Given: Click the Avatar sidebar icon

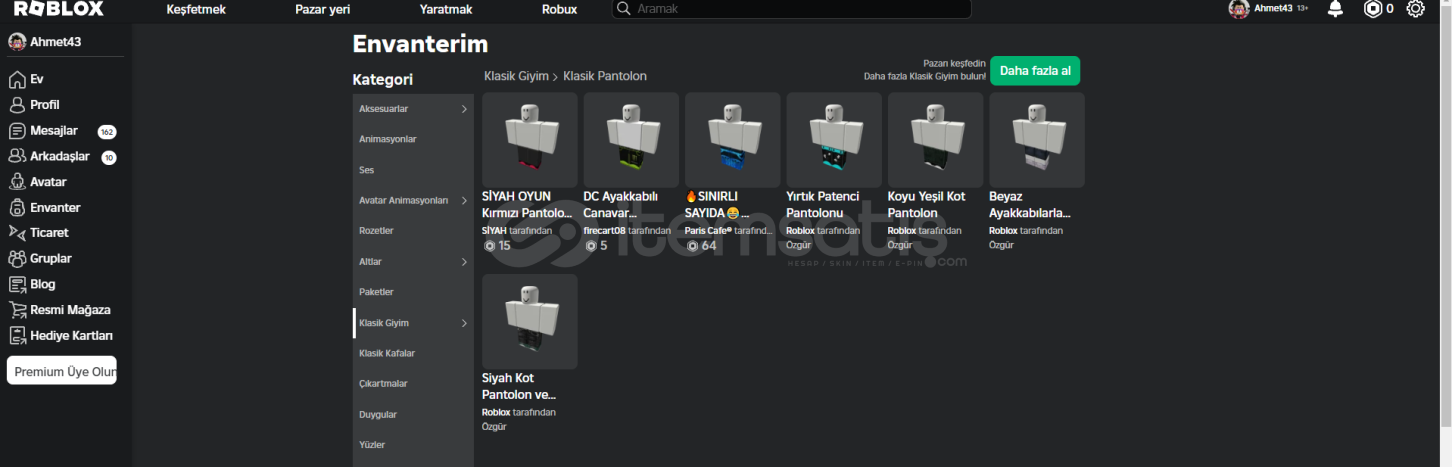Looking at the screenshot, I should [x=17, y=182].
